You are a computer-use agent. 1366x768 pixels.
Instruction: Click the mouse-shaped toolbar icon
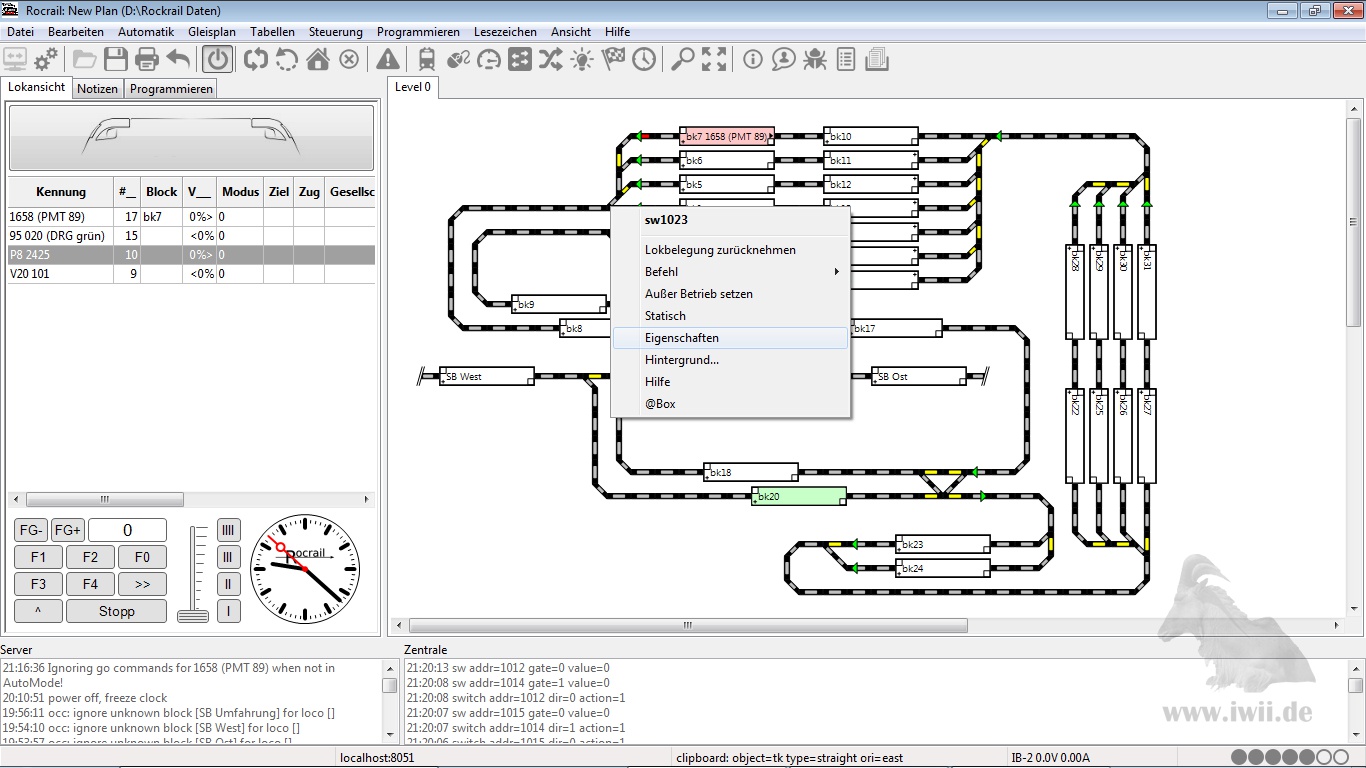point(458,59)
